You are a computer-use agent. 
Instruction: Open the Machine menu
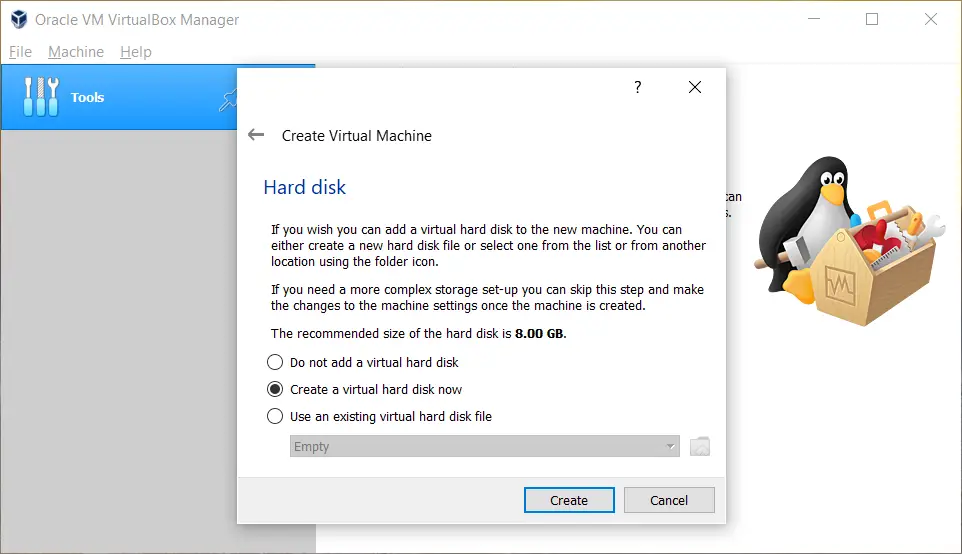point(76,52)
